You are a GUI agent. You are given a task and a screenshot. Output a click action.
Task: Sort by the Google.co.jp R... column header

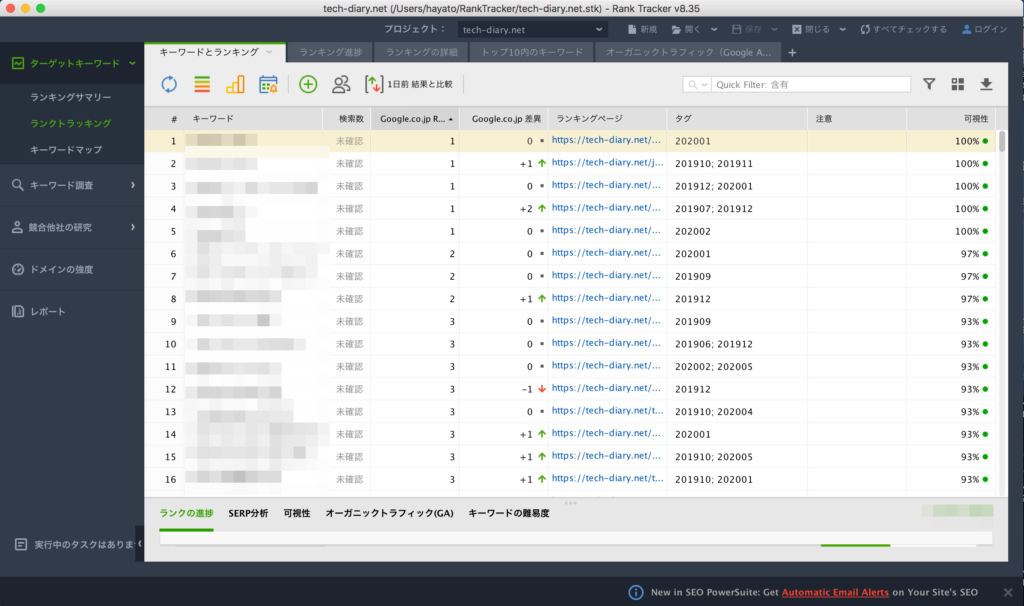point(415,119)
